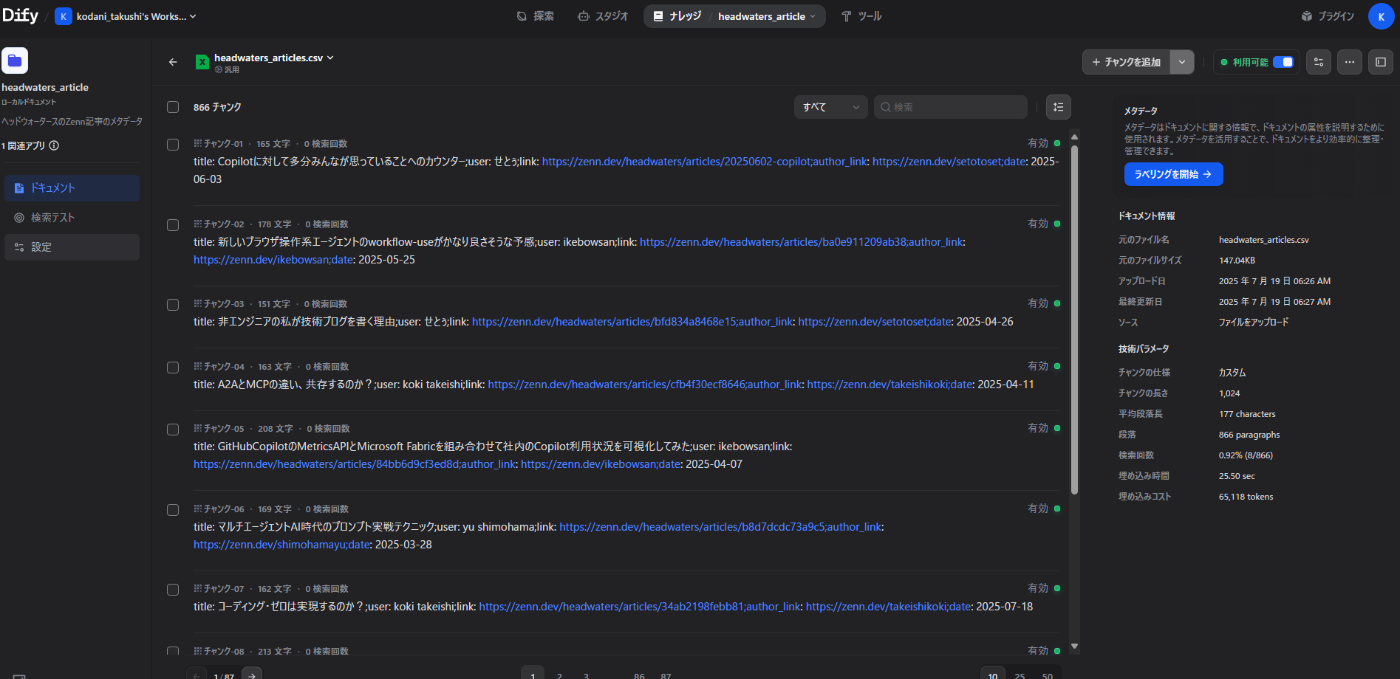The width and height of the screenshot is (1400, 679).
Task: Go back with the left arrow
Action: click(x=173, y=62)
